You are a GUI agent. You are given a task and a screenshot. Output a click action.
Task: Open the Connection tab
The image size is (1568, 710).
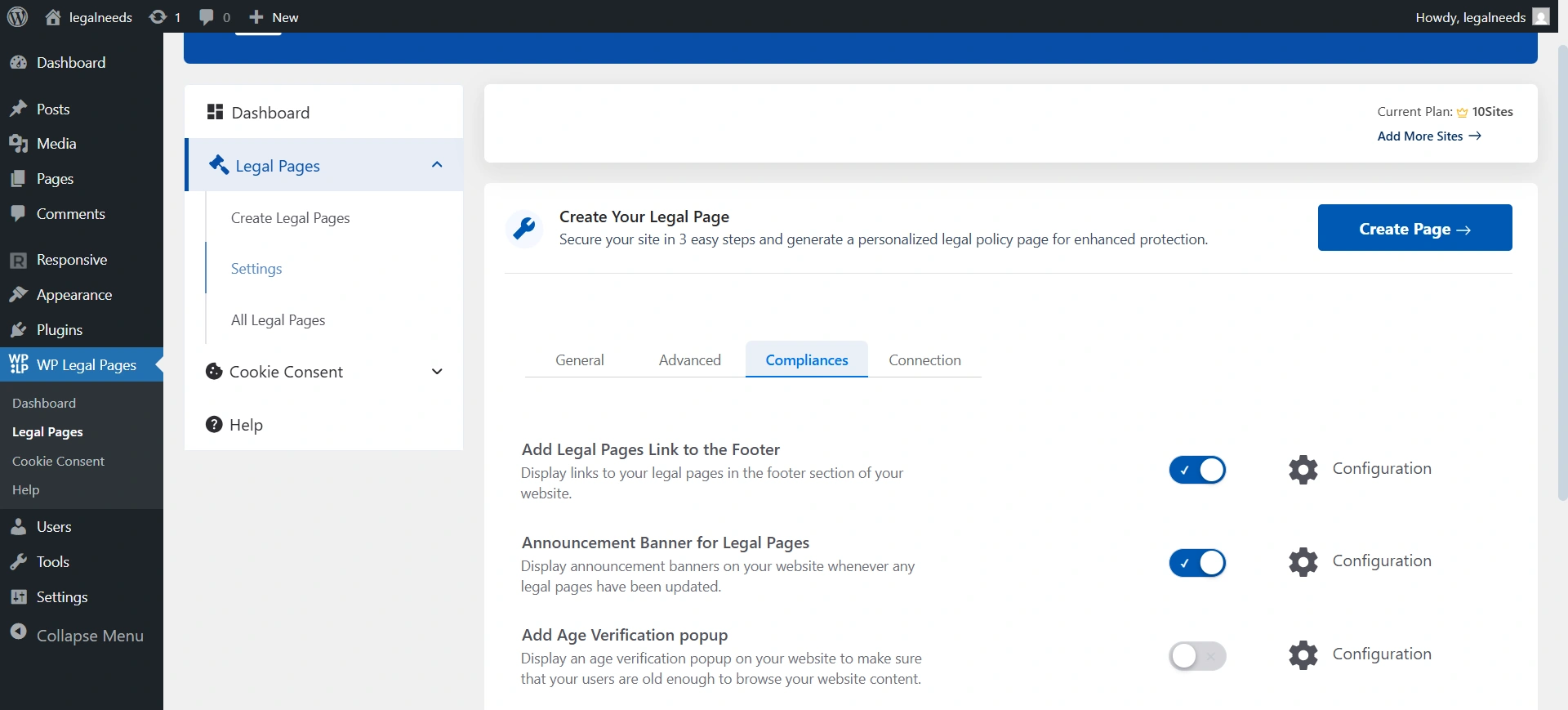pyautogui.click(x=924, y=360)
